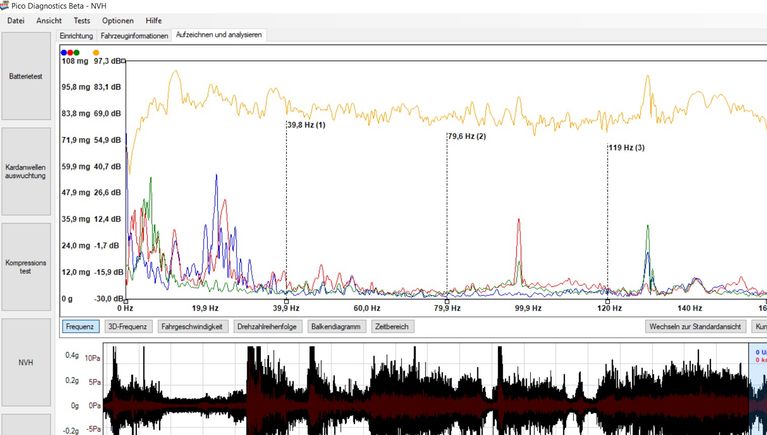Click Wechseln zur Standardansicht

(696, 326)
